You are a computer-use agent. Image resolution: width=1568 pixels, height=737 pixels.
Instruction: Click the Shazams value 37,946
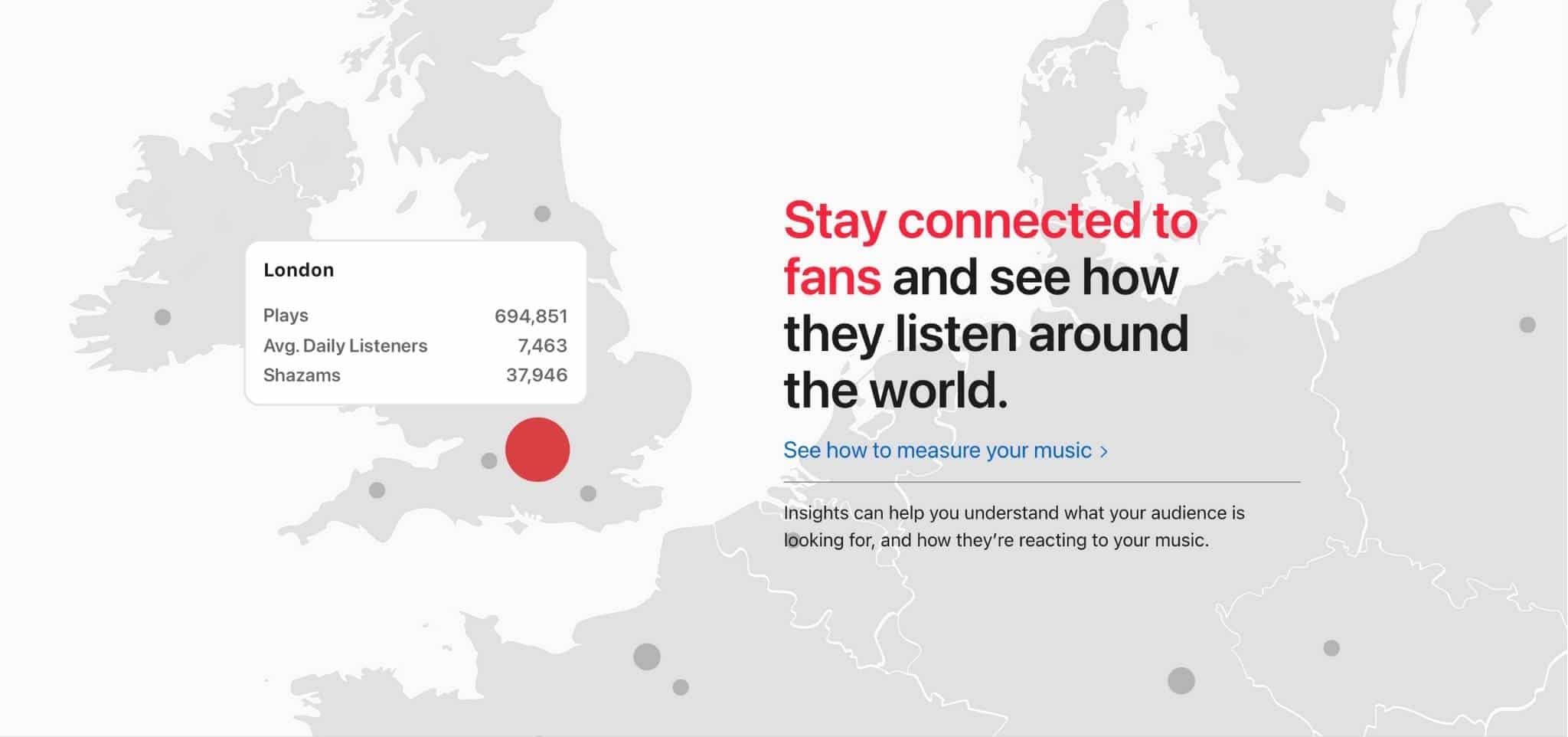click(x=537, y=375)
